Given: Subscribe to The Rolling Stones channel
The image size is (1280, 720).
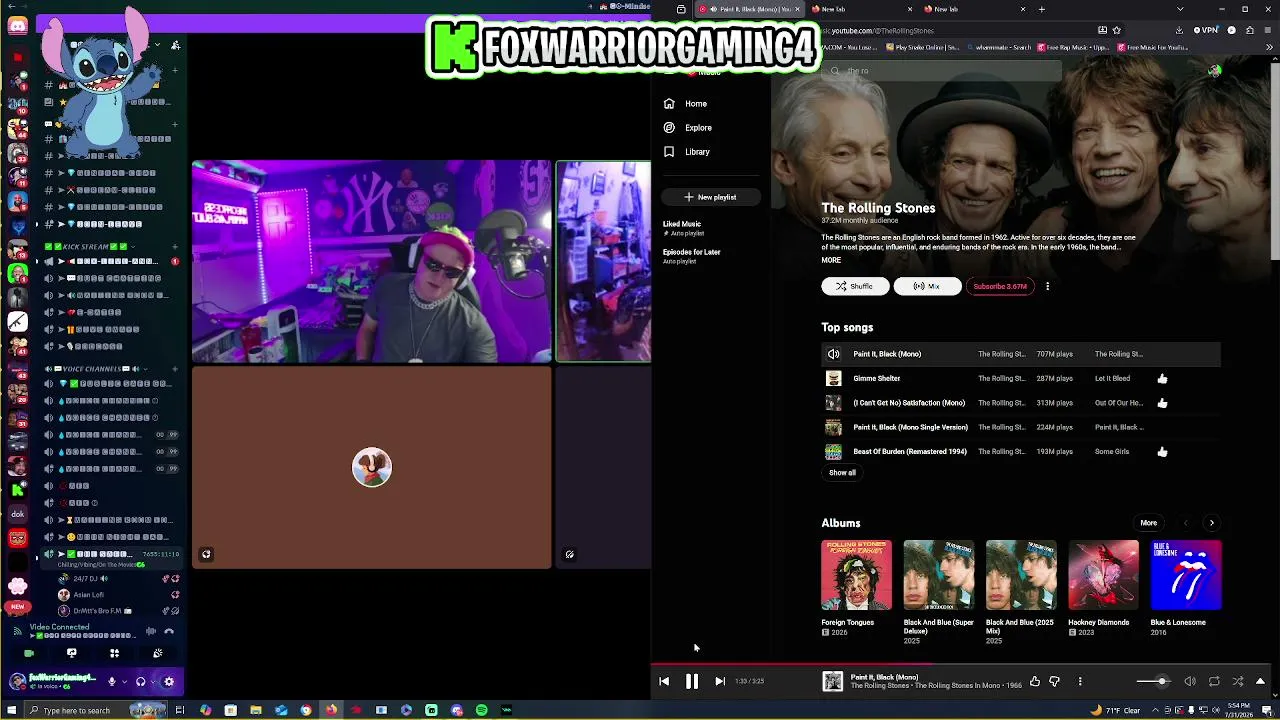Looking at the screenshot, I should [1000, 286].
